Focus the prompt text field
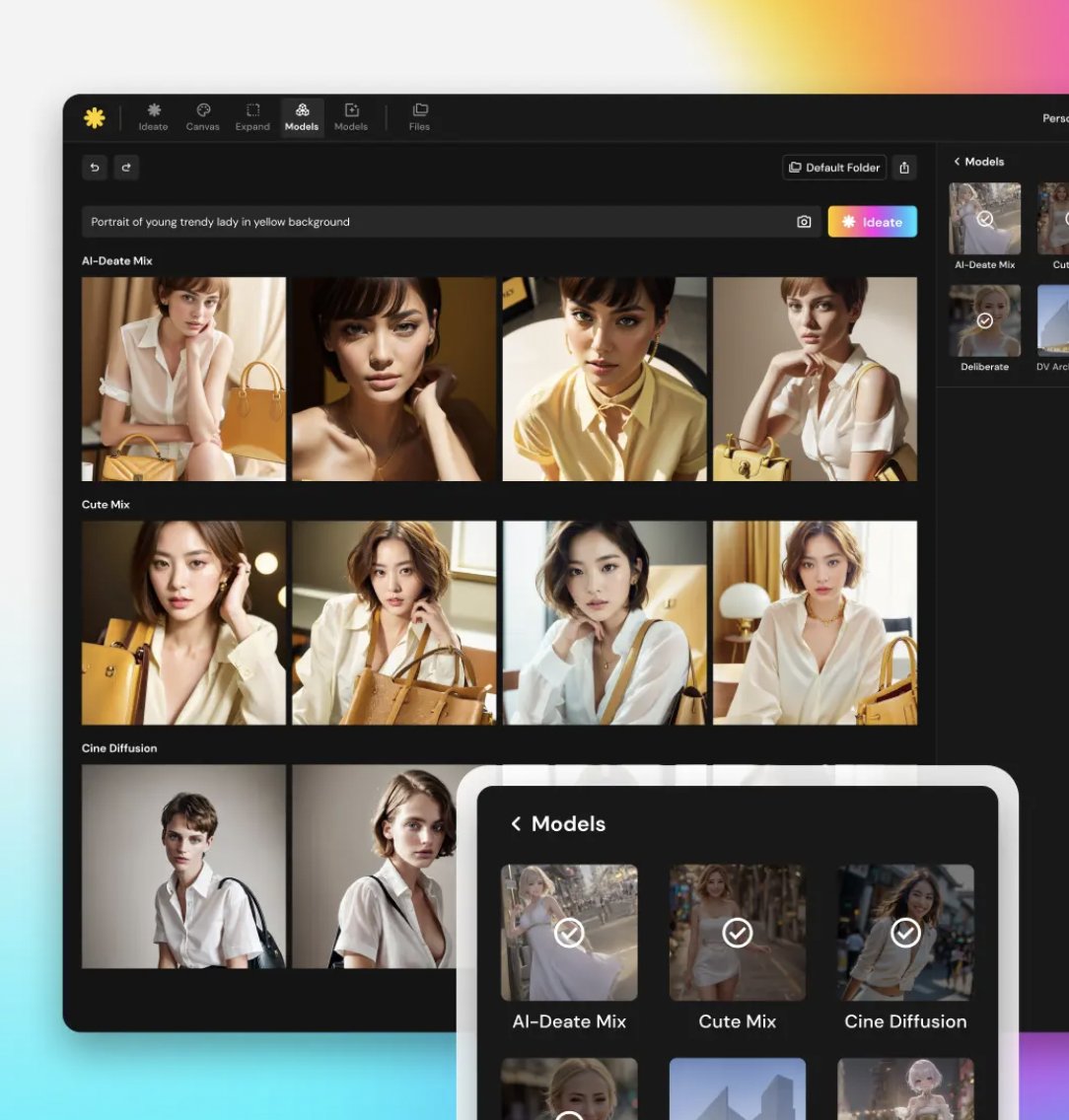 pyautogui.click(x=450, y=222)
